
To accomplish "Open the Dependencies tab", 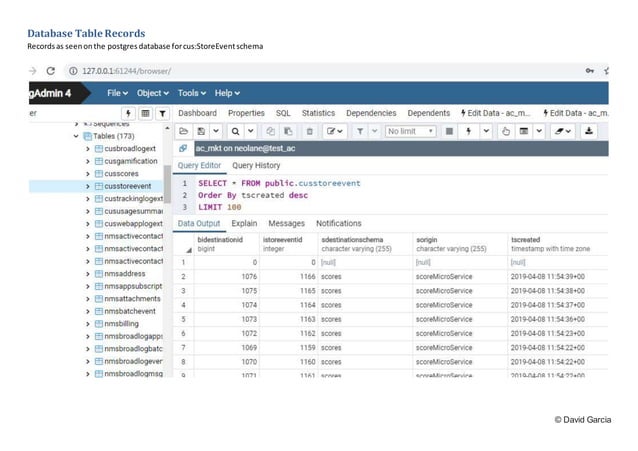I will coord(371,114).
